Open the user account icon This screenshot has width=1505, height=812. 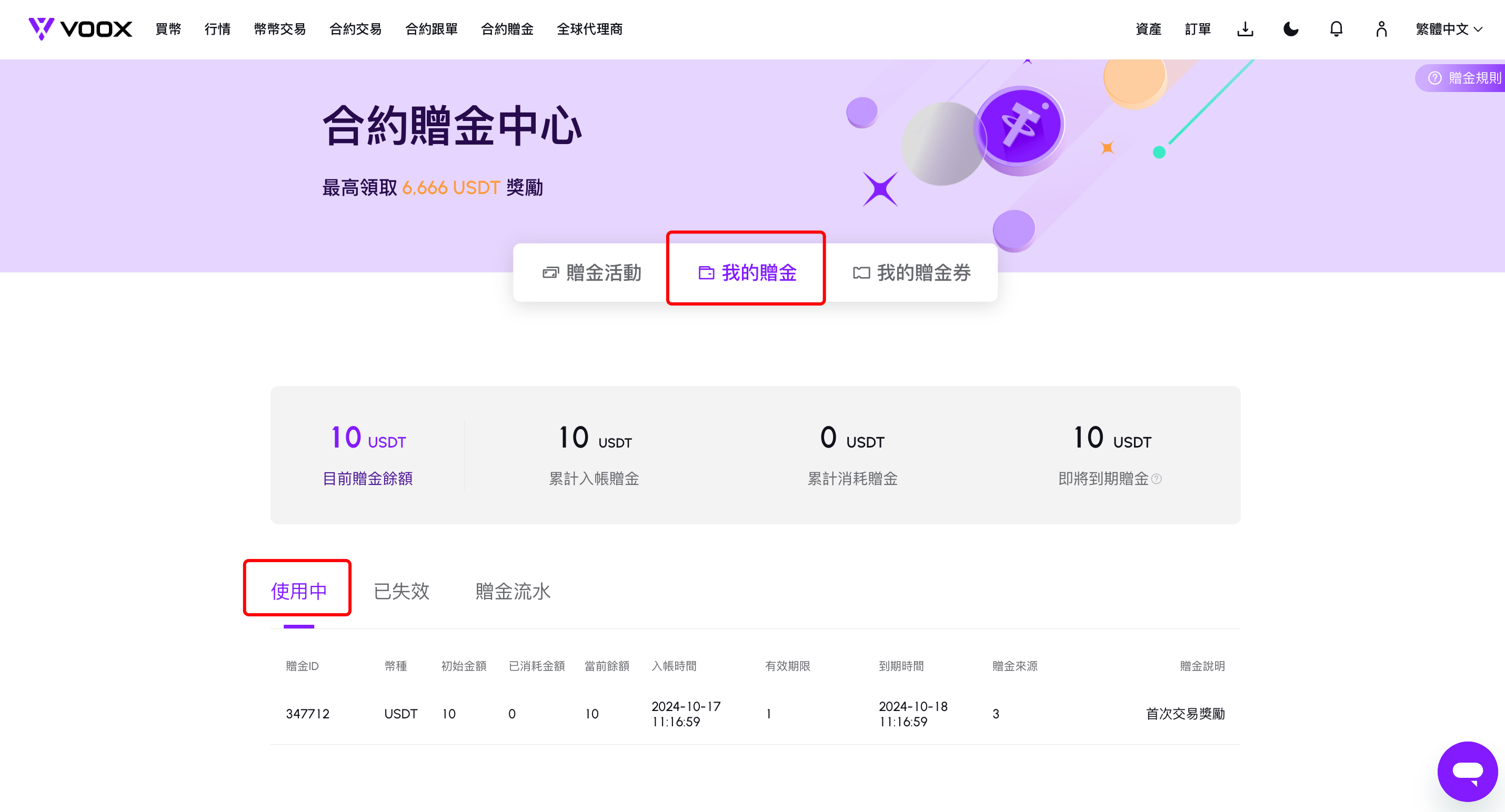point(1381,28)
